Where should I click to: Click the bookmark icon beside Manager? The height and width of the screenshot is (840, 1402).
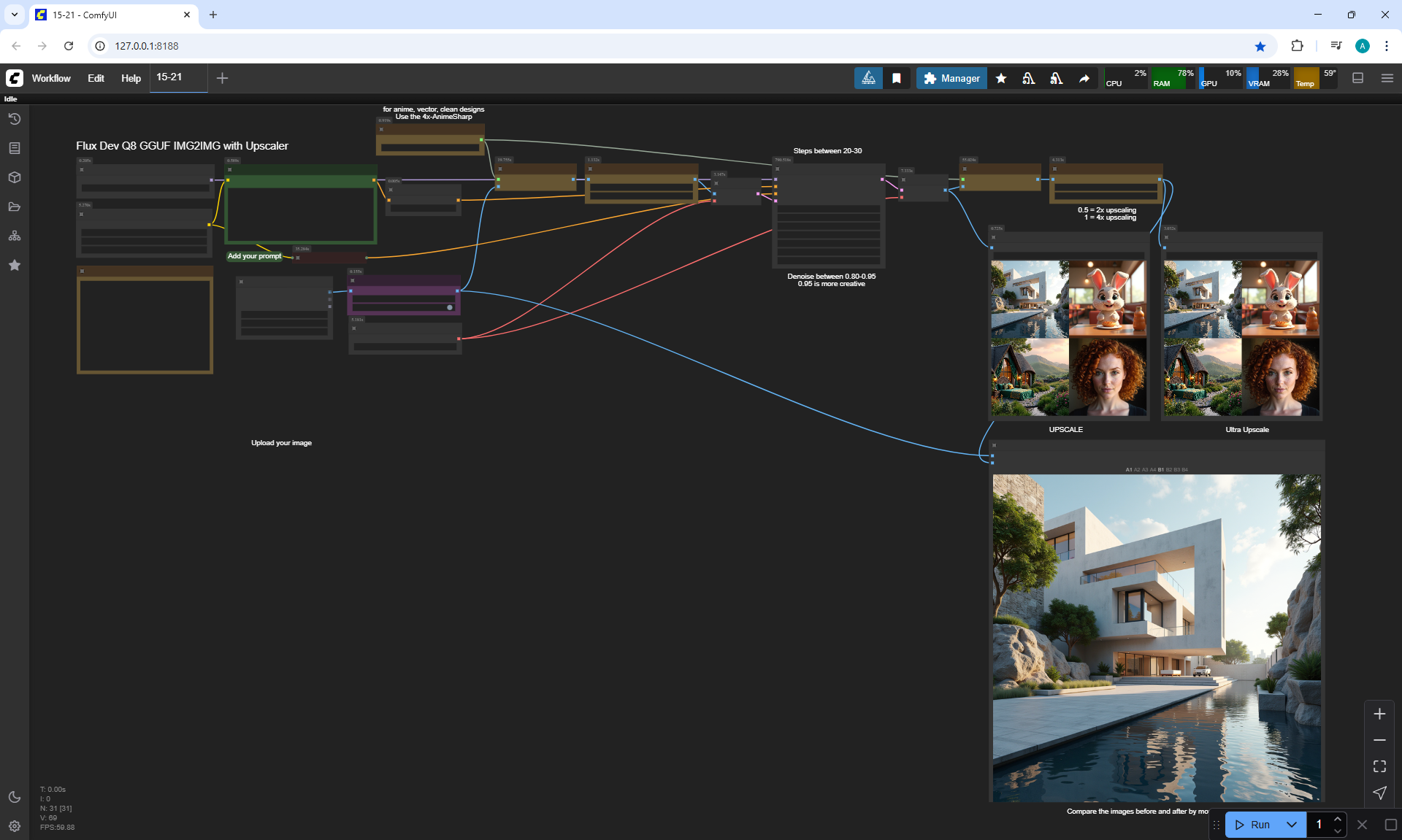(897, 78)
